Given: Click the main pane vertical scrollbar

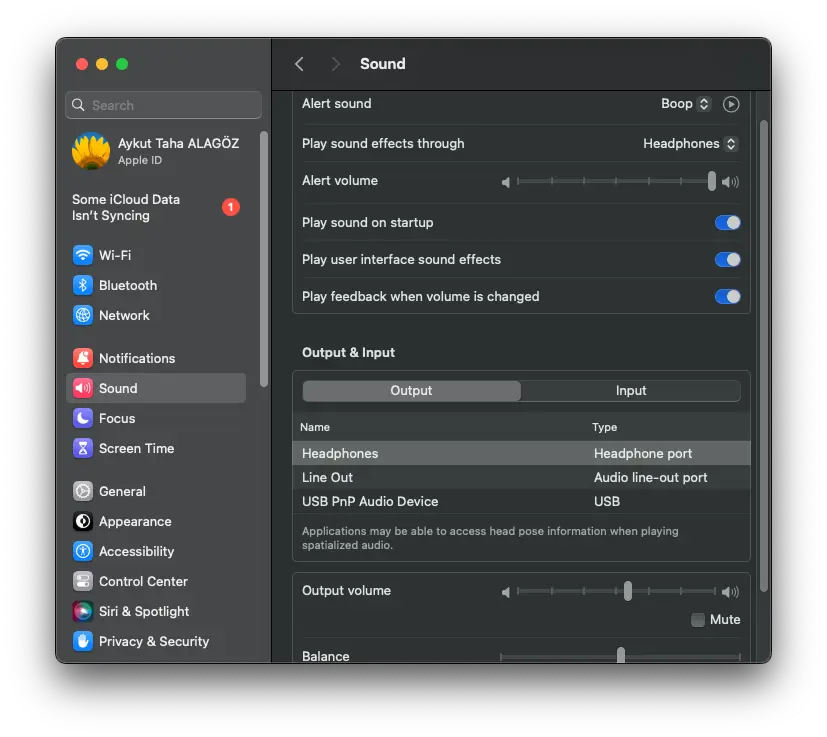Looking at the screenshot, I should point(763,355).
